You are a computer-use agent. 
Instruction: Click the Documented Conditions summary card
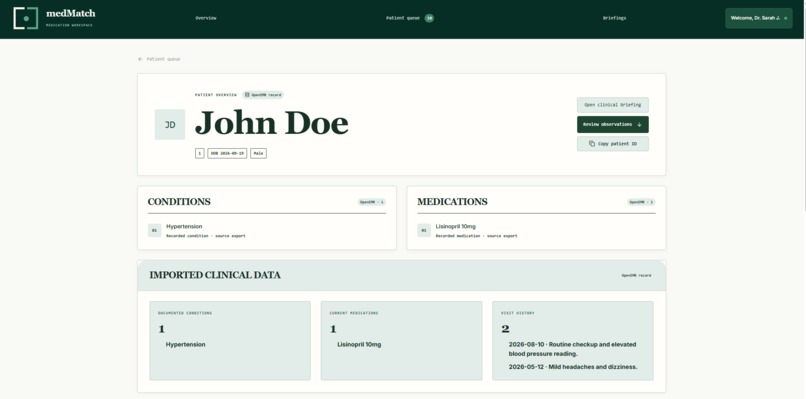(x=230, y=340)
